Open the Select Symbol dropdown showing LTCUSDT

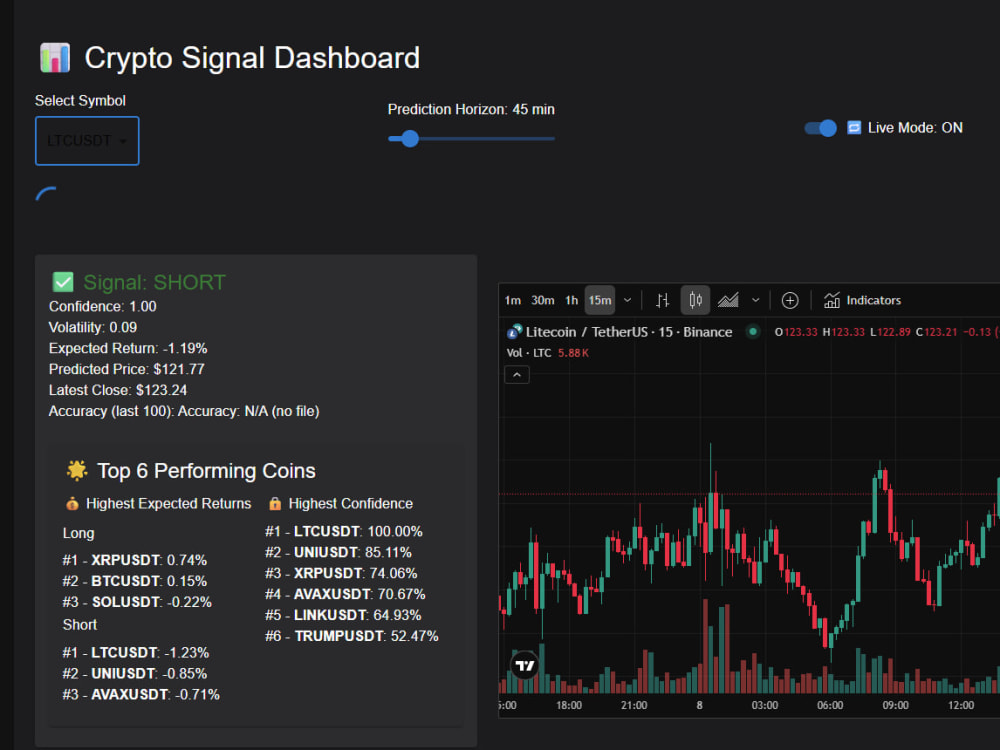[87, 141]
